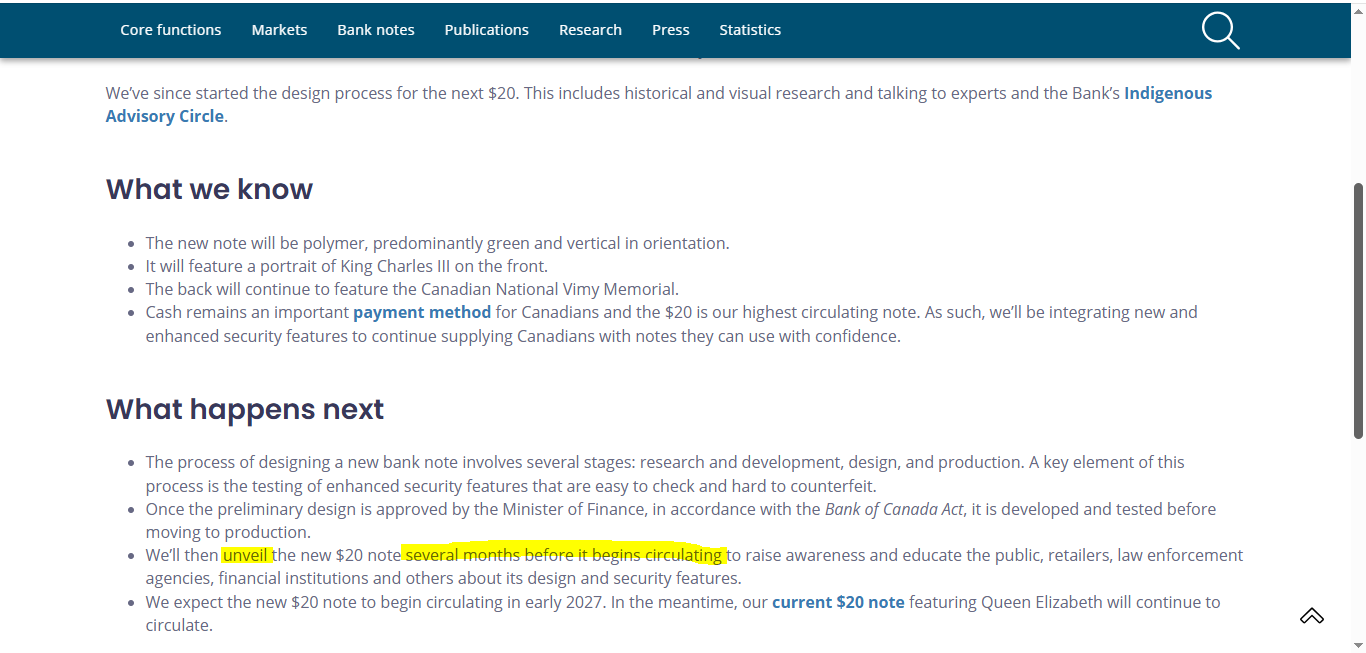
Task: Click highlighted "several months before it begins circulating"
Action: click(564, 555)
